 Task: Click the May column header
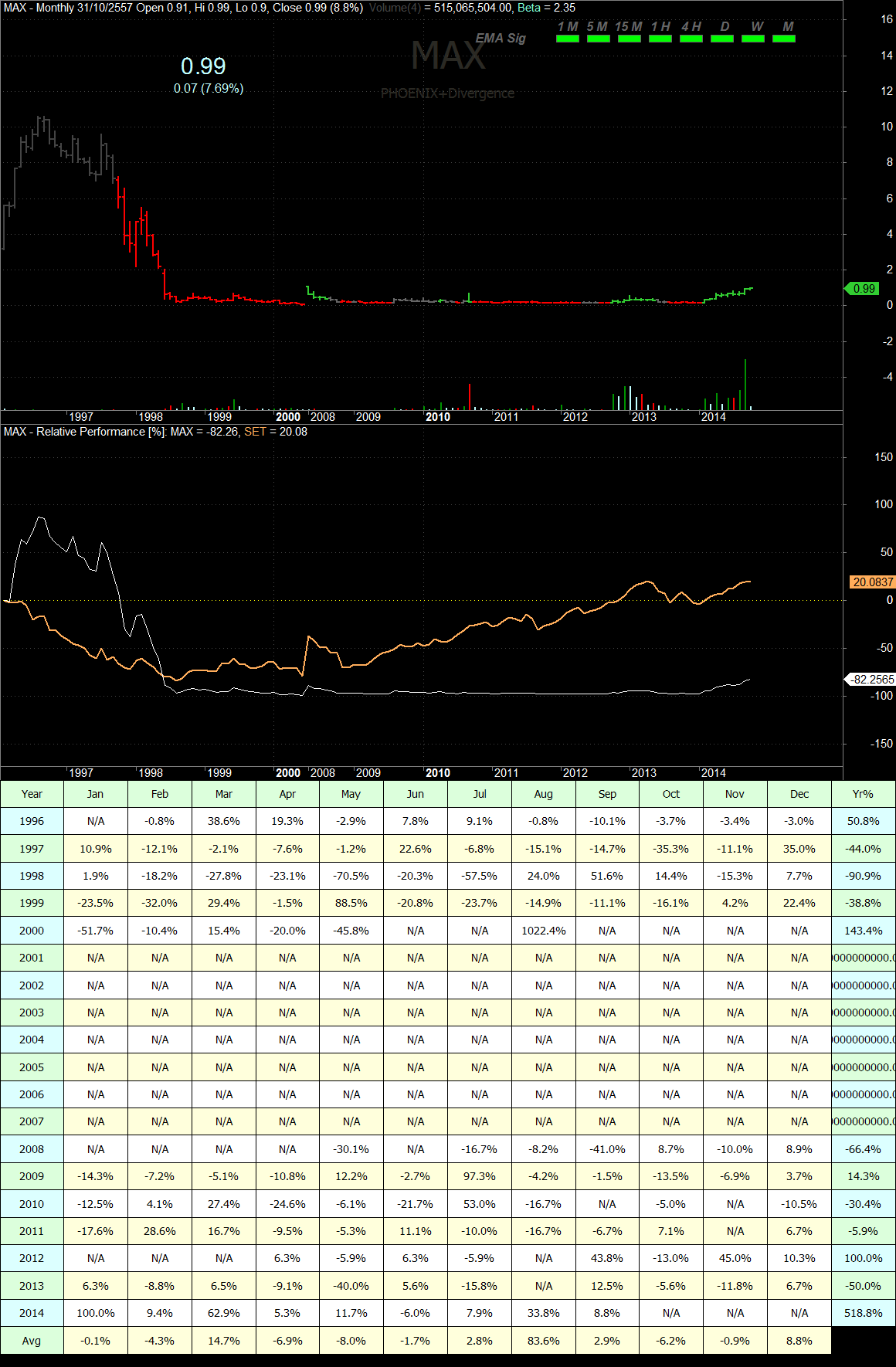click(x=351, y=794)
